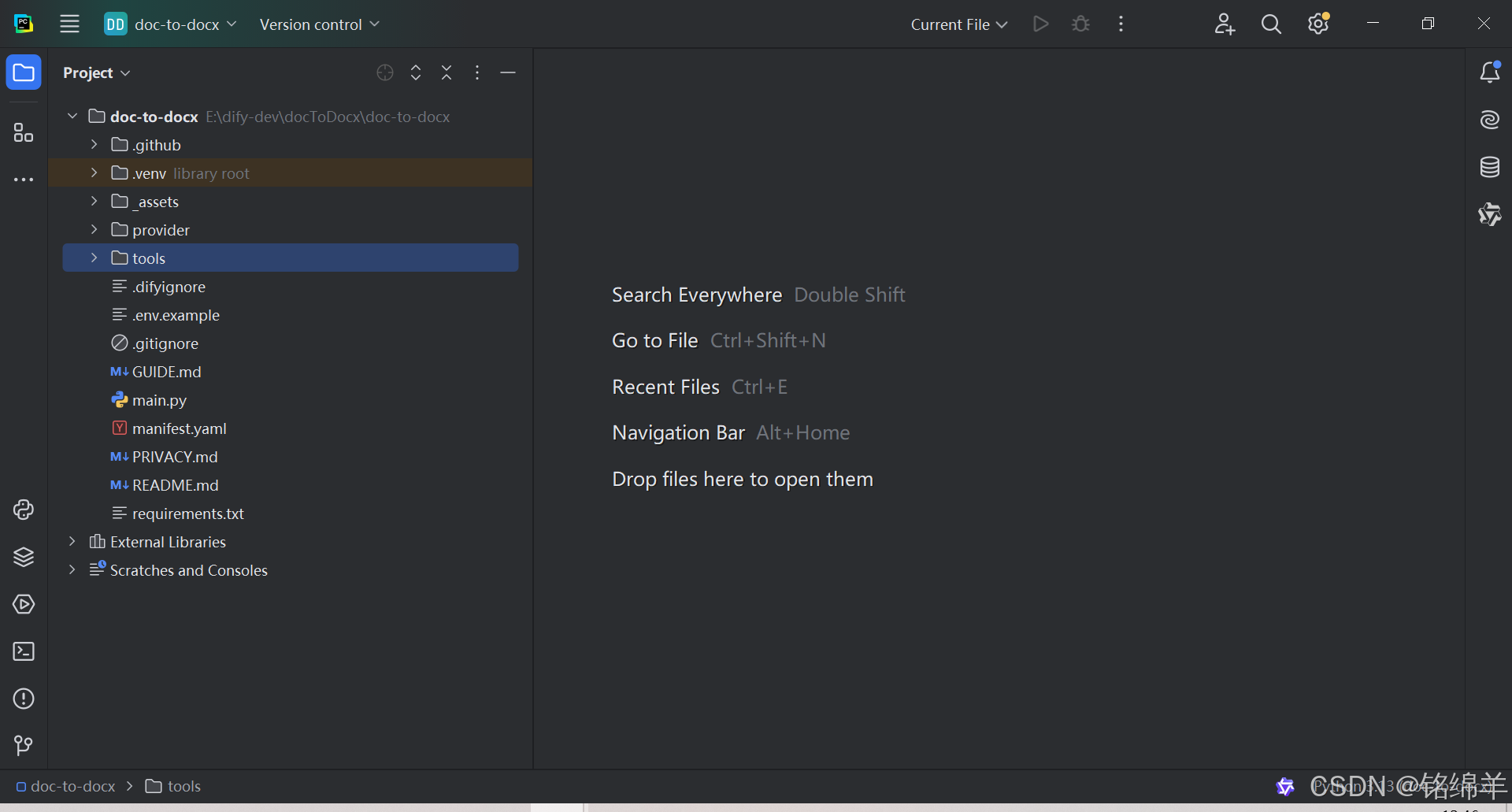
Task: Start a Code With Me session
Action: [x=1224, y=24]
